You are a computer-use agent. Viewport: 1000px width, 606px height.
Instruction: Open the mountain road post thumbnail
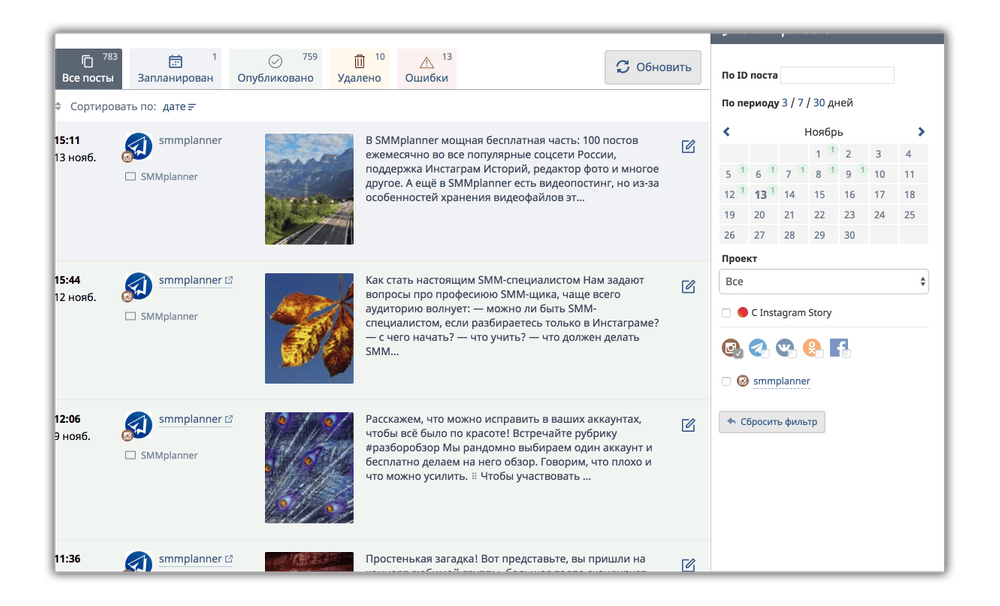tap(309, 189)
